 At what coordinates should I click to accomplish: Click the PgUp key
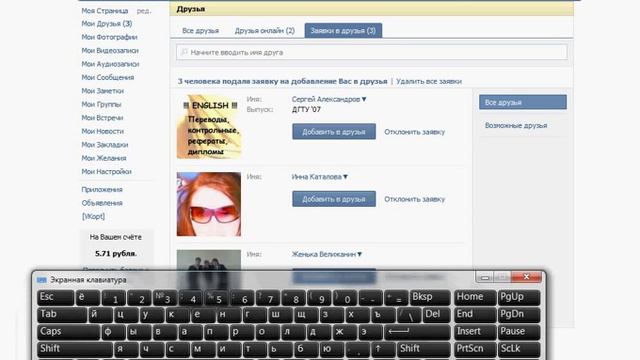tap(519, 298)
